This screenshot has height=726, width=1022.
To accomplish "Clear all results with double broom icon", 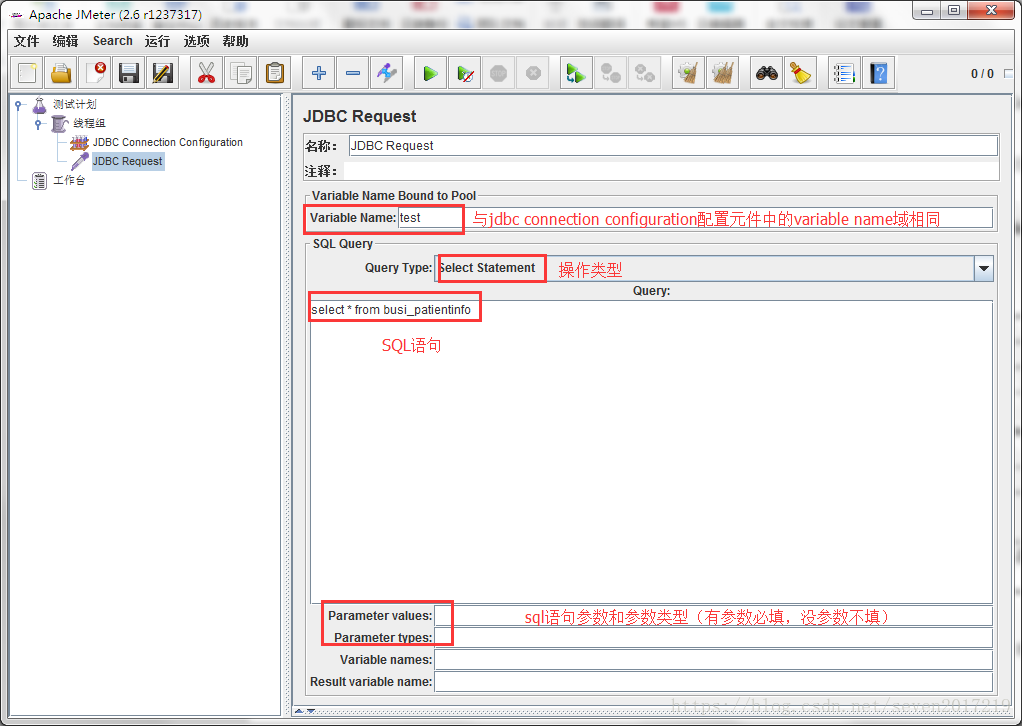I will click(722, 73).
